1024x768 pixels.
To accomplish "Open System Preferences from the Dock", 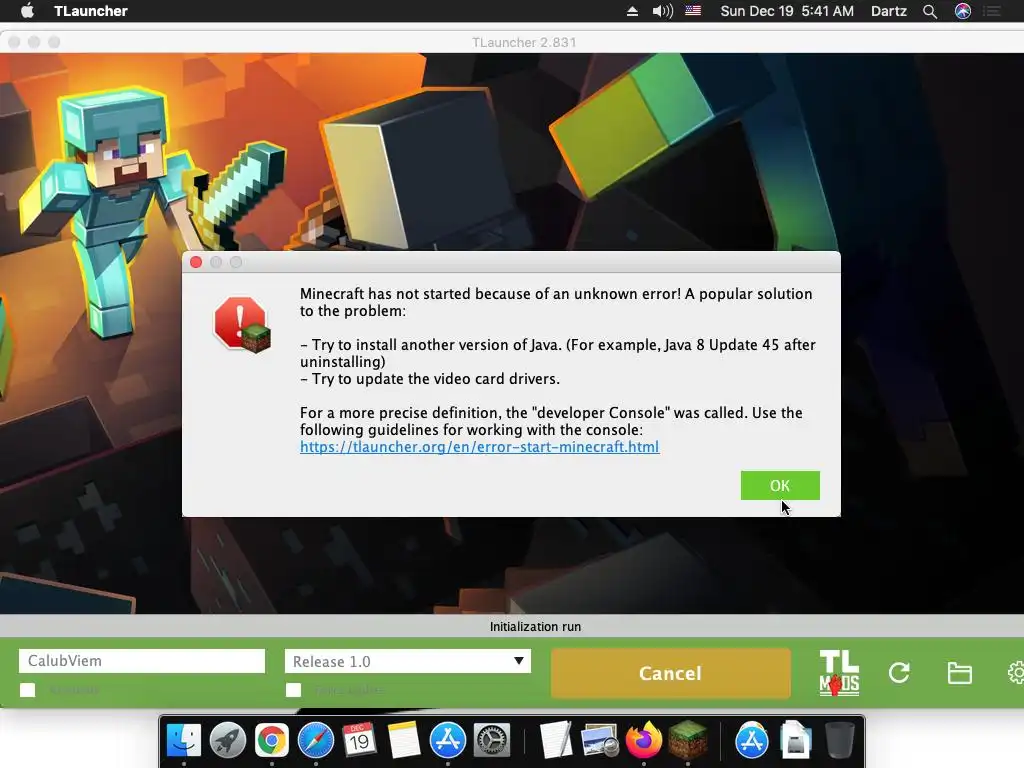I will click(491, 740).
